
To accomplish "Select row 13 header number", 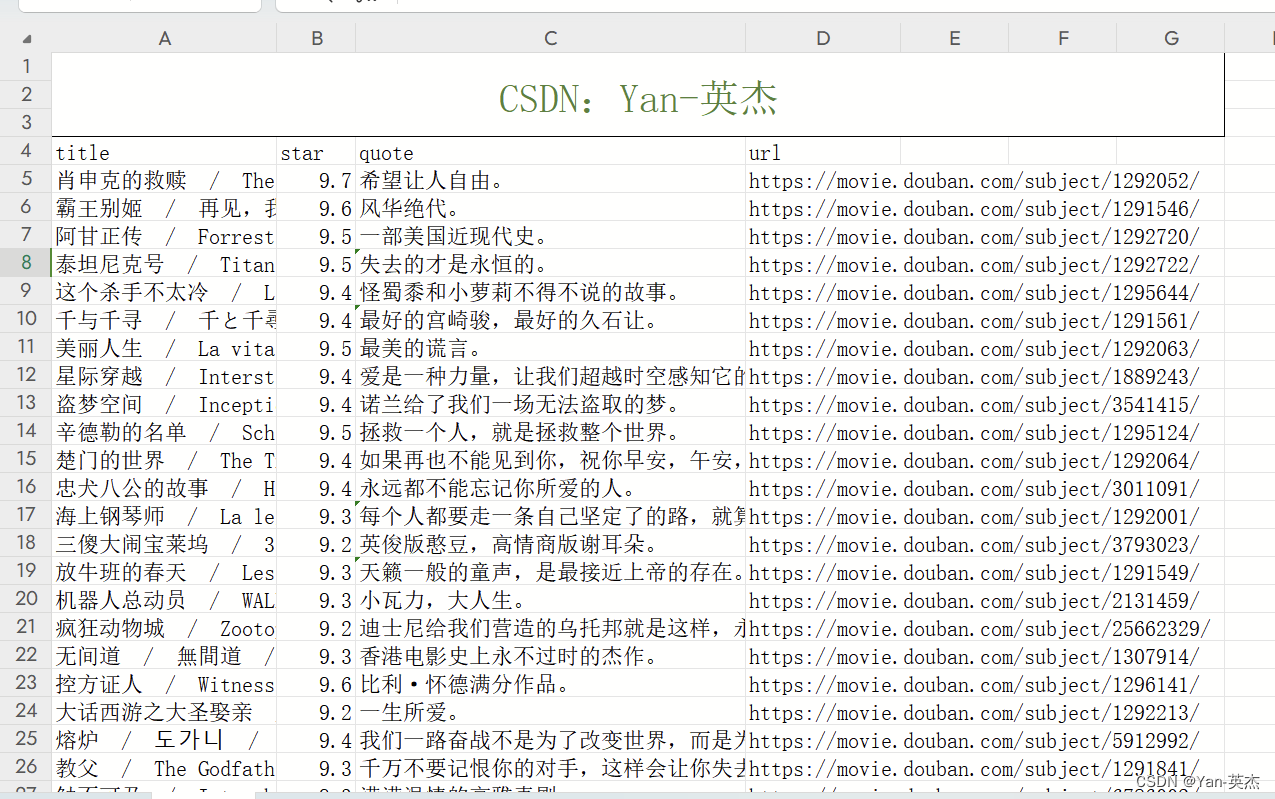I will 27,403.
